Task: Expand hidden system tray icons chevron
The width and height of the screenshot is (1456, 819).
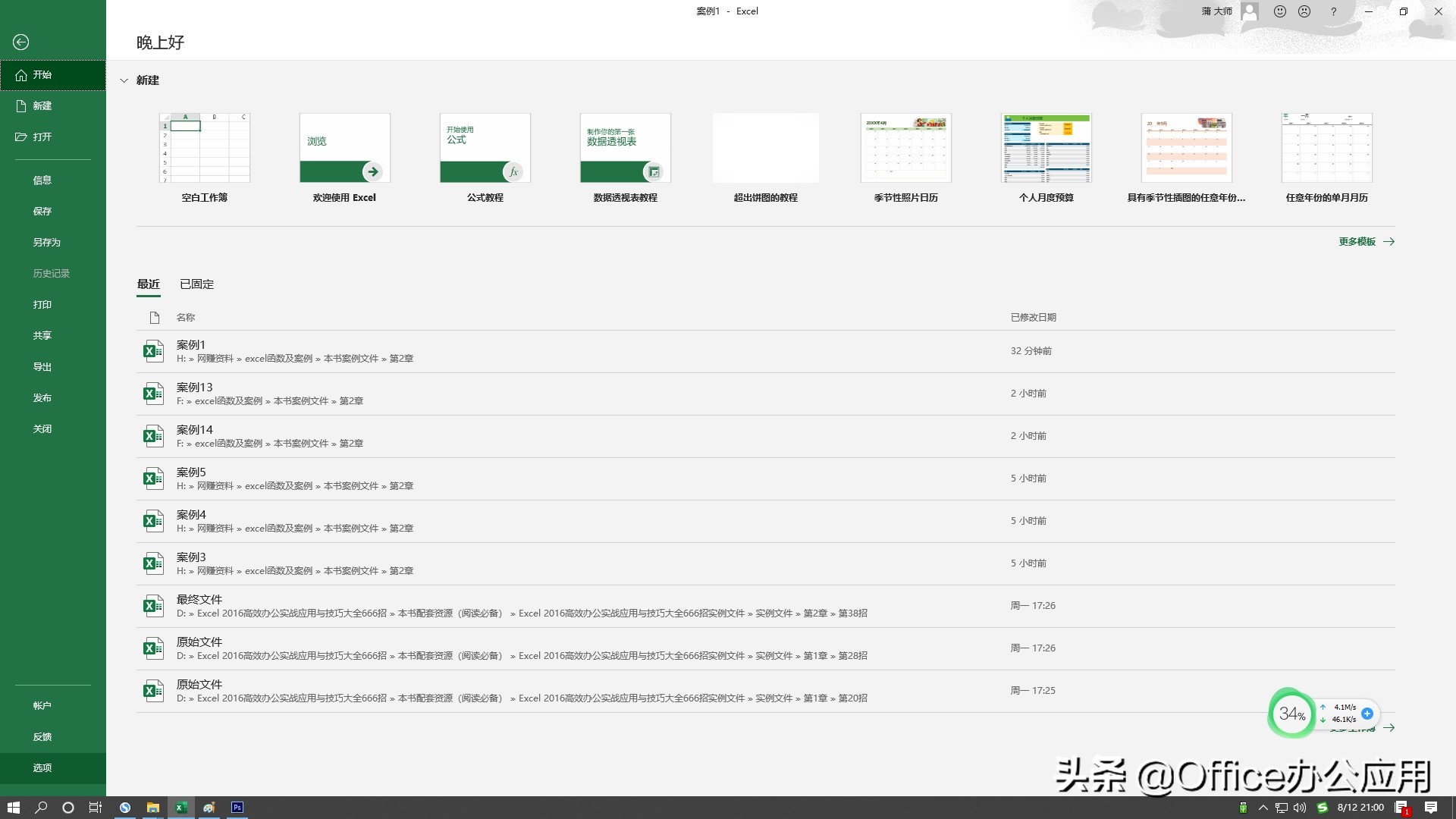Action: pyautogui.click(x=1263, y=808)
